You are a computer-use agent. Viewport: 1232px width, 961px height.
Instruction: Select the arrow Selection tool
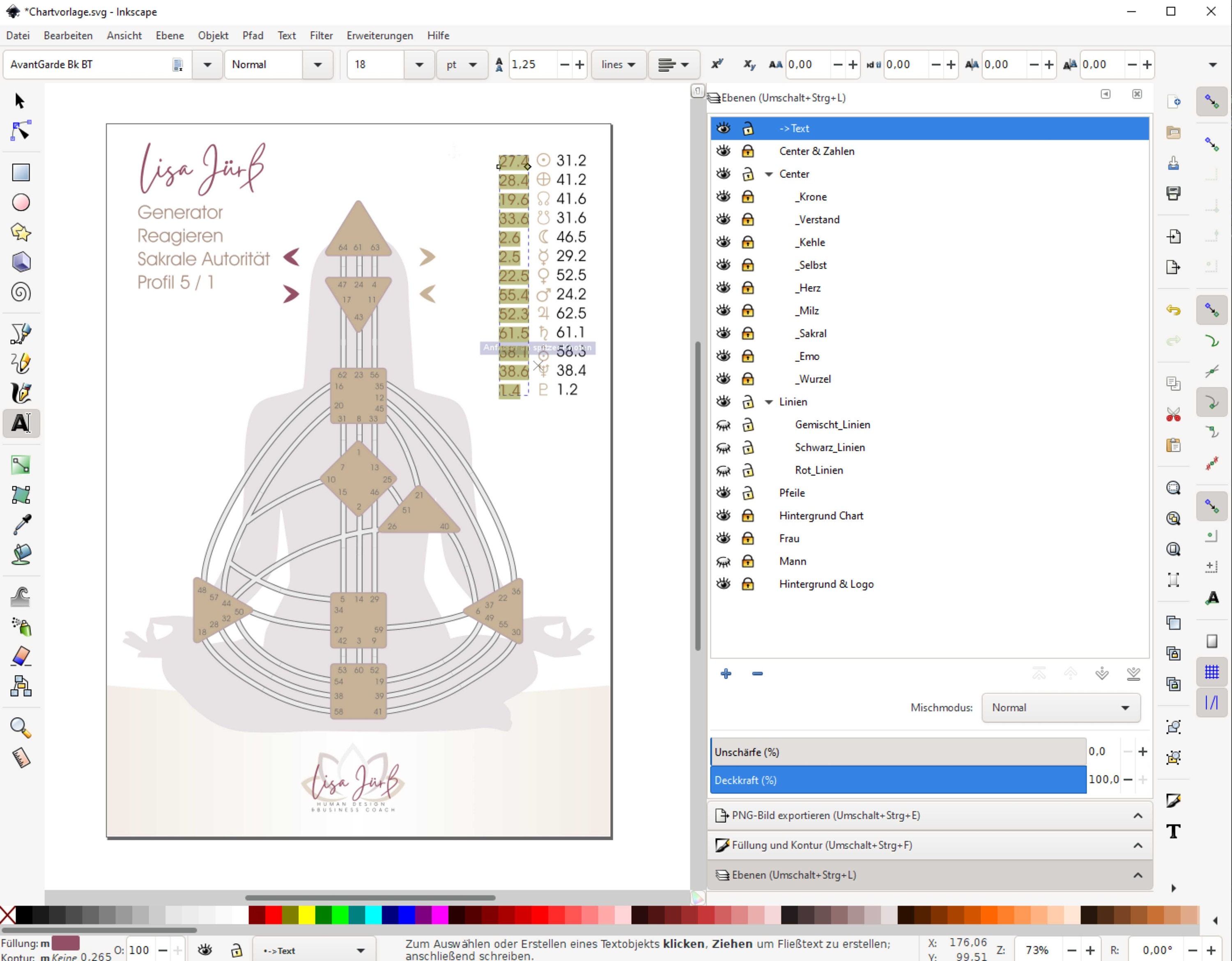(20, 101)
